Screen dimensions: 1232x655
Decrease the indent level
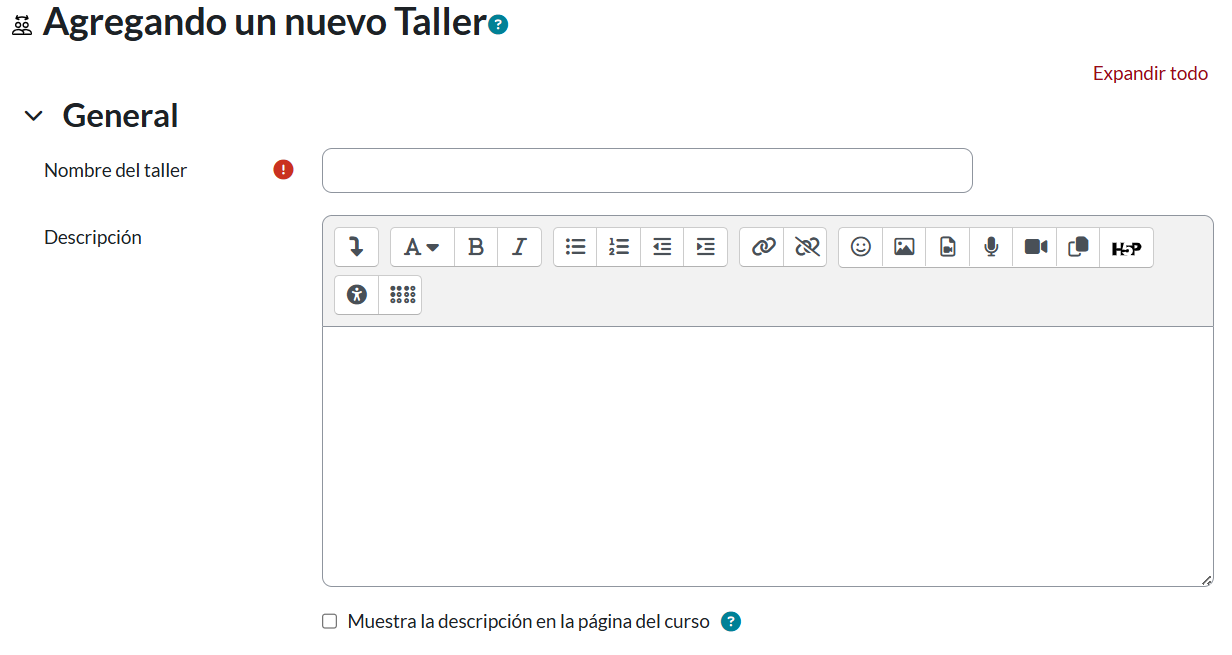tap(662, 247)
